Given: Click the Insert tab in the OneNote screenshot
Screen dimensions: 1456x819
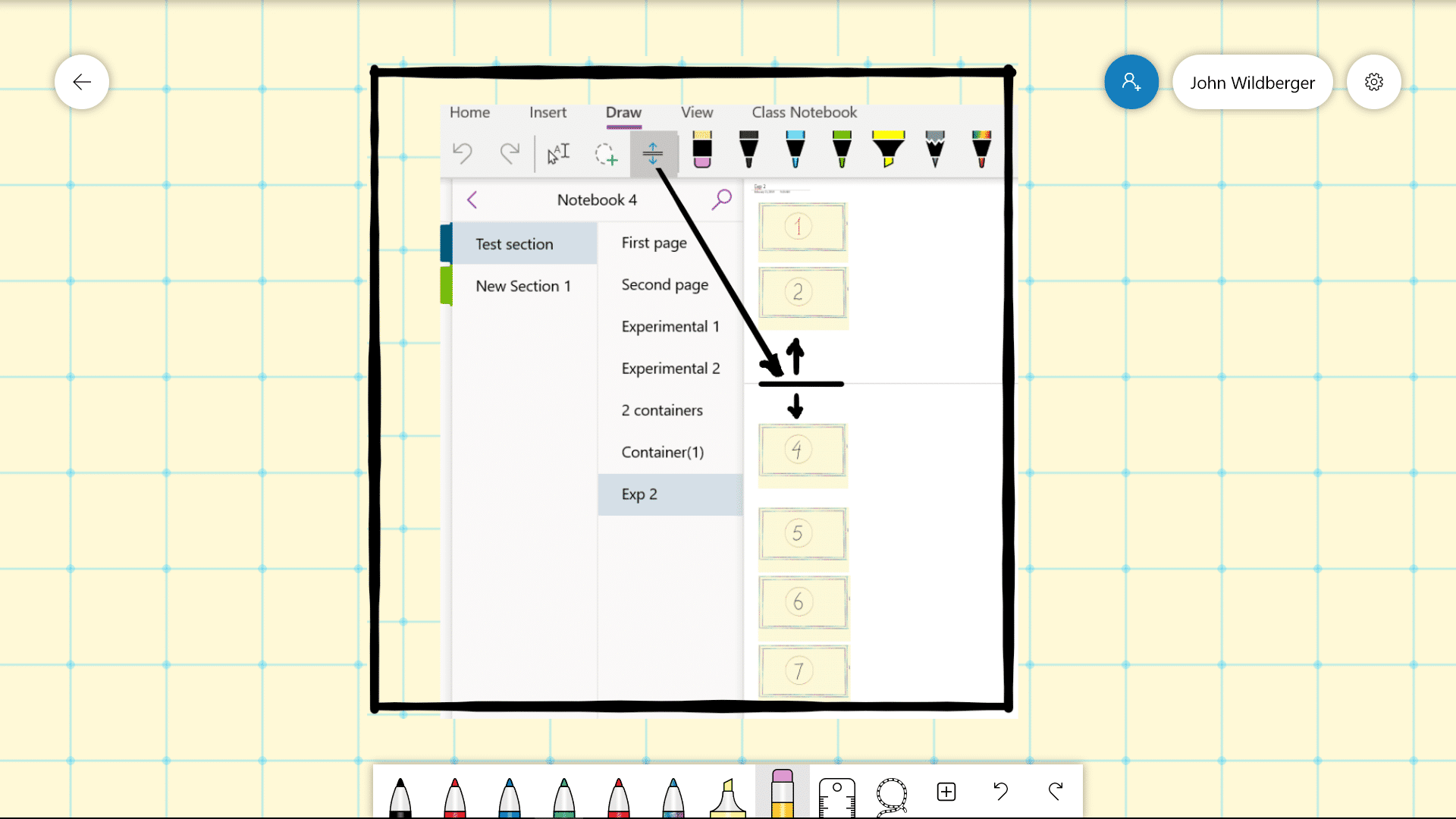Looking at the screenshot, I should 548,112.
